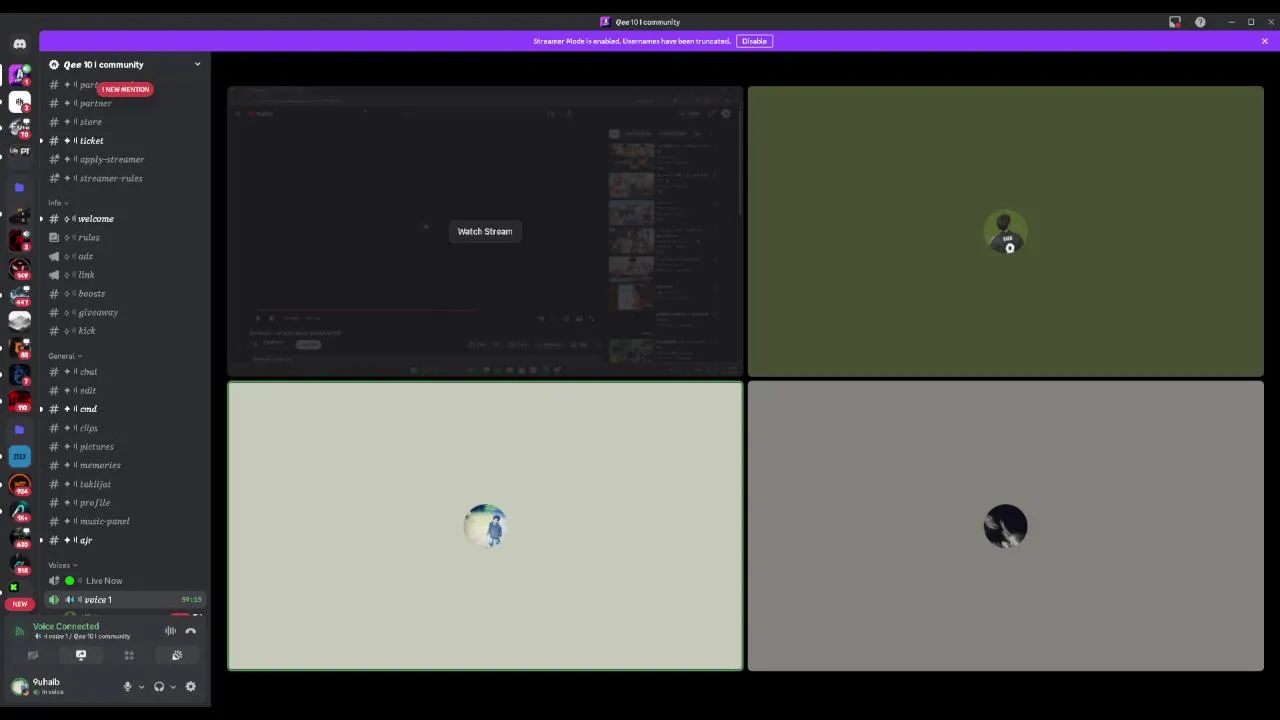Click the Disable streamer mode button
The width and height of the screenshot is (1280, 720).
point(754,41)
